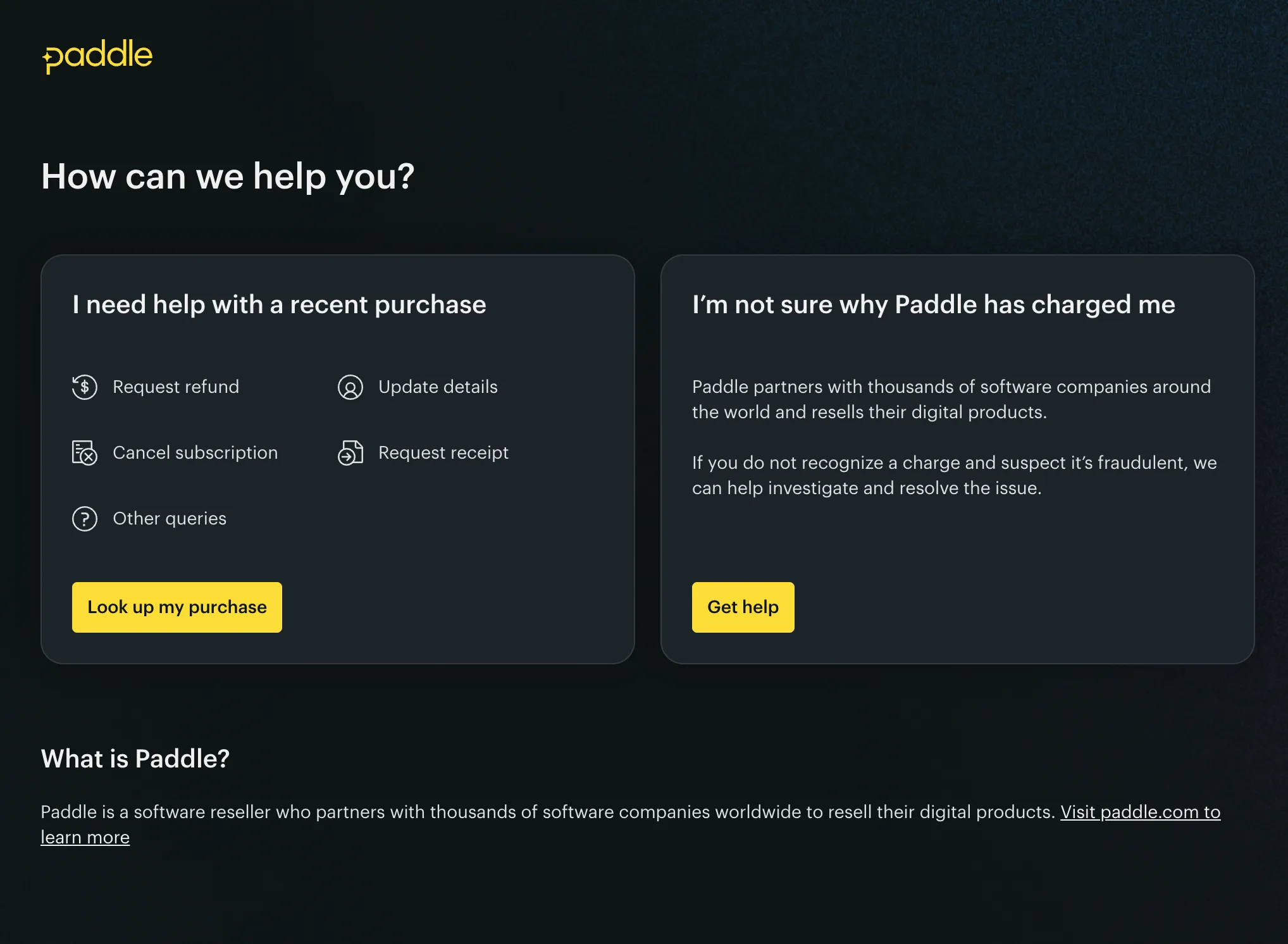Click the 'Paddle partners with thousands' paragraph
The height and width of the screenshot is (944, 1288).
[951, 399]
